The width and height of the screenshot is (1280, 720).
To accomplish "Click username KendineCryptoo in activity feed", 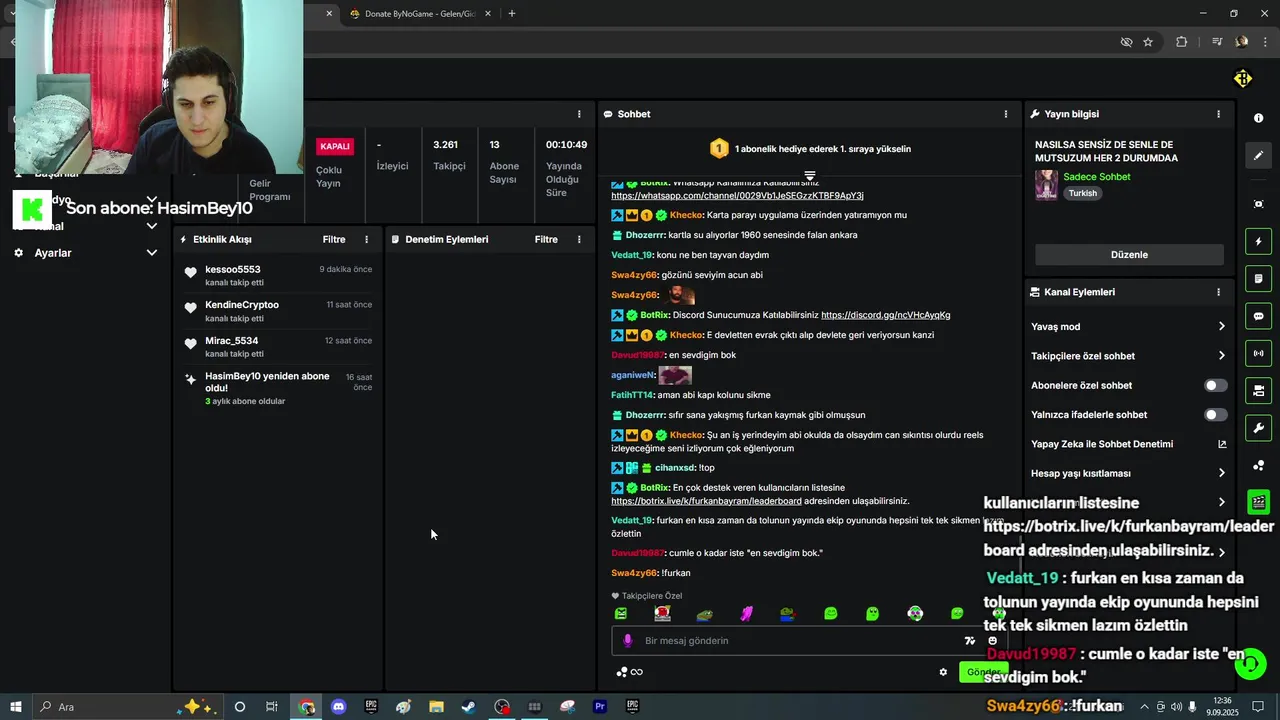I will point(242,305).
